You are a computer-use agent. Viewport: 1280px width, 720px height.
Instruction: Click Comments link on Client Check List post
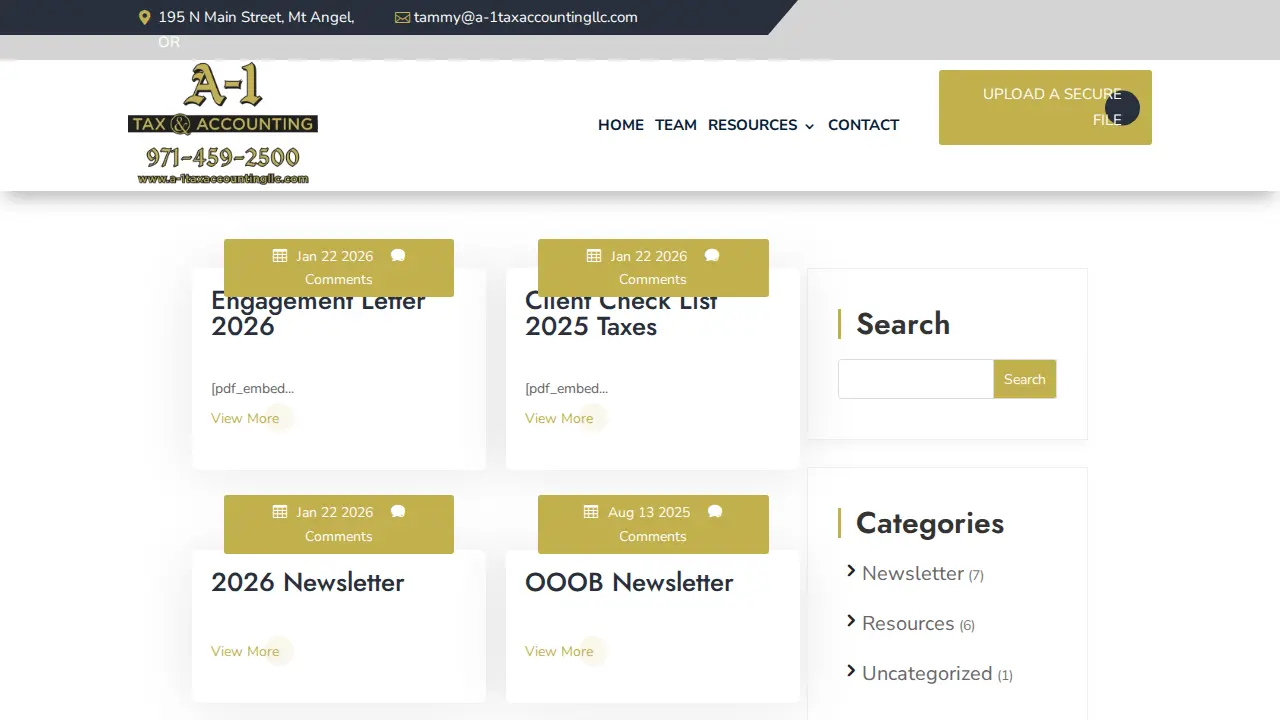coord(653,280)
